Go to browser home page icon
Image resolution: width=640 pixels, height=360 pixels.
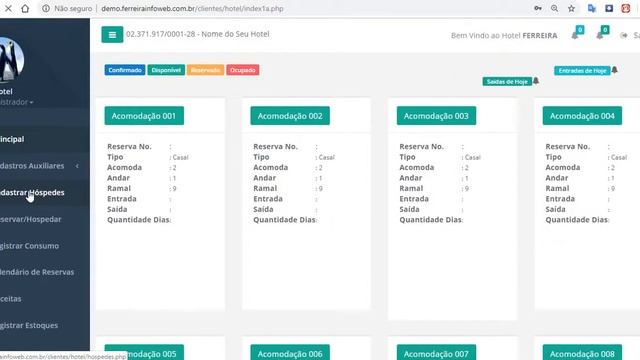click(25, 8)
